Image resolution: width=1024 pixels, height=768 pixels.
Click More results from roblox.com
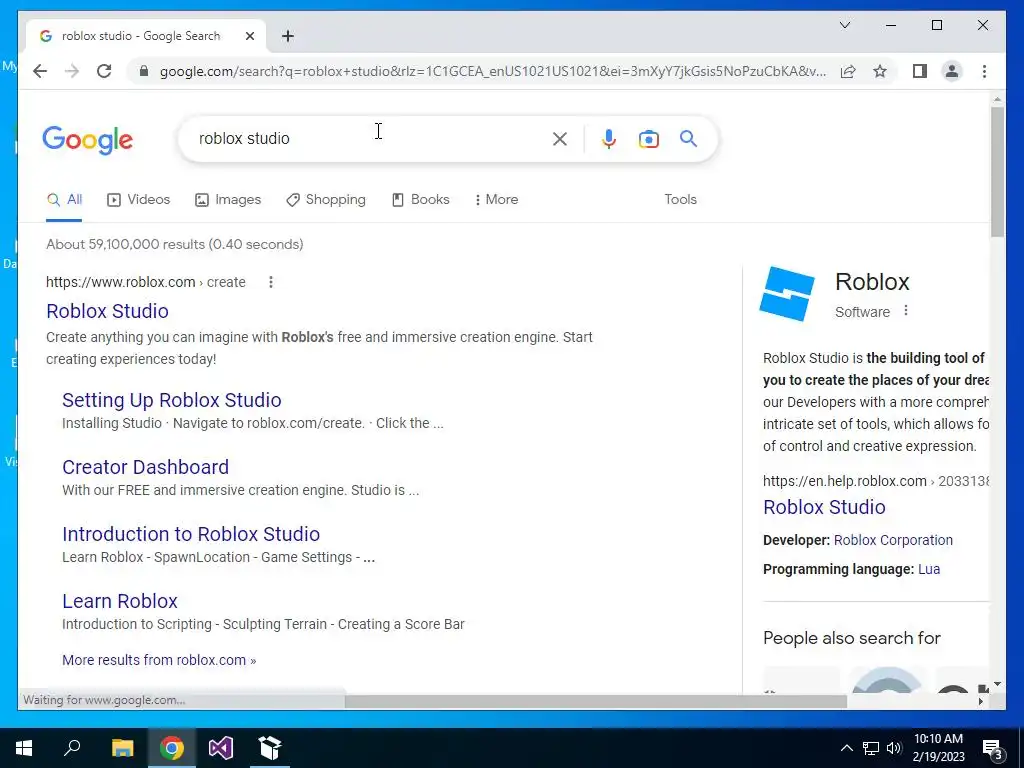[x=159, y=660]
